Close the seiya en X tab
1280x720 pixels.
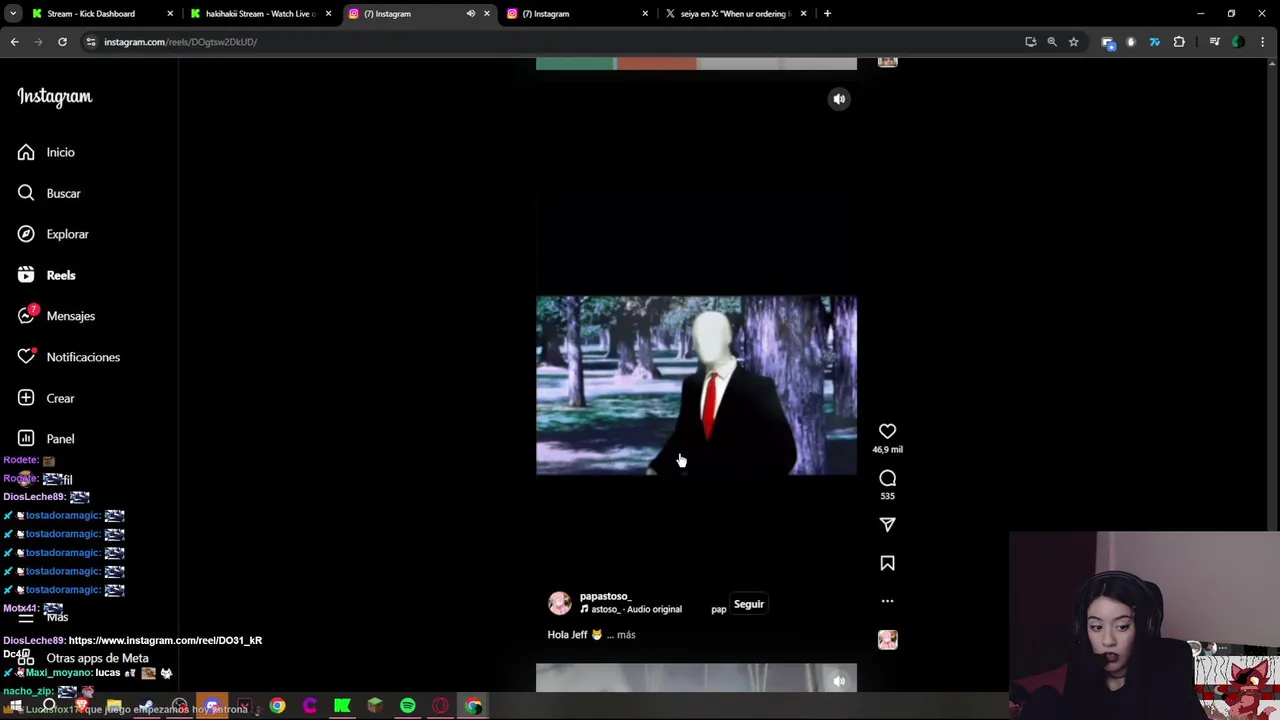[x=803, y=14]
